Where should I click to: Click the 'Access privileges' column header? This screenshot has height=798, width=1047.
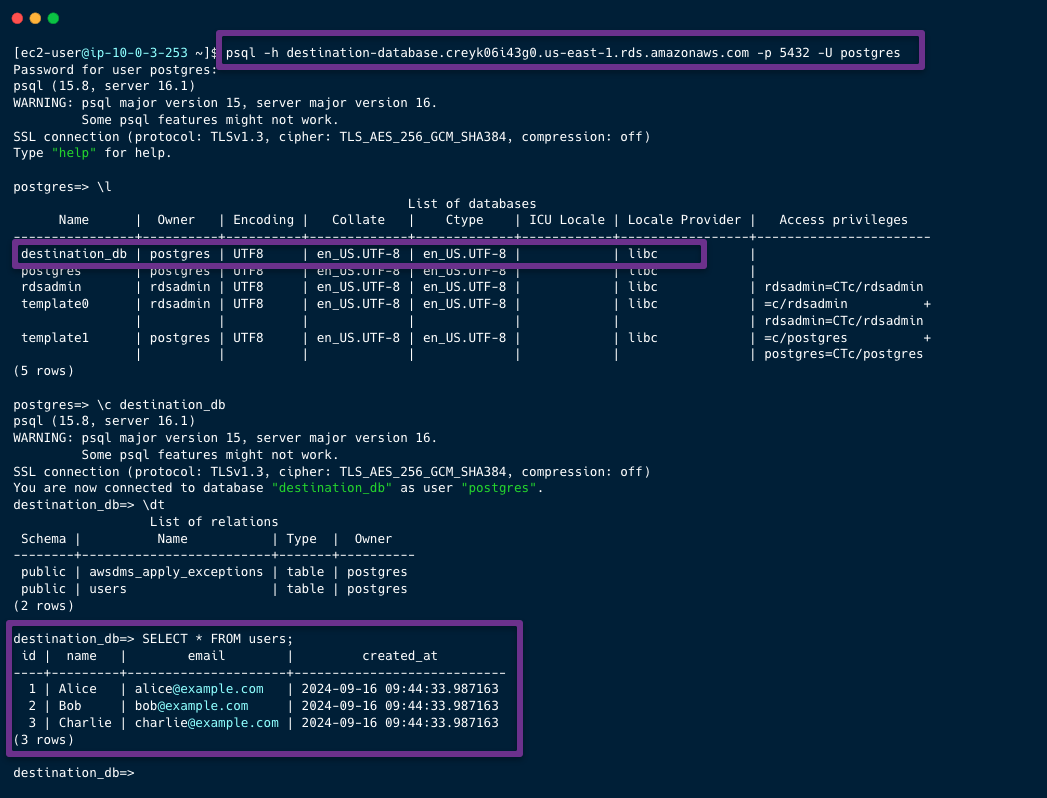point(843,220)
